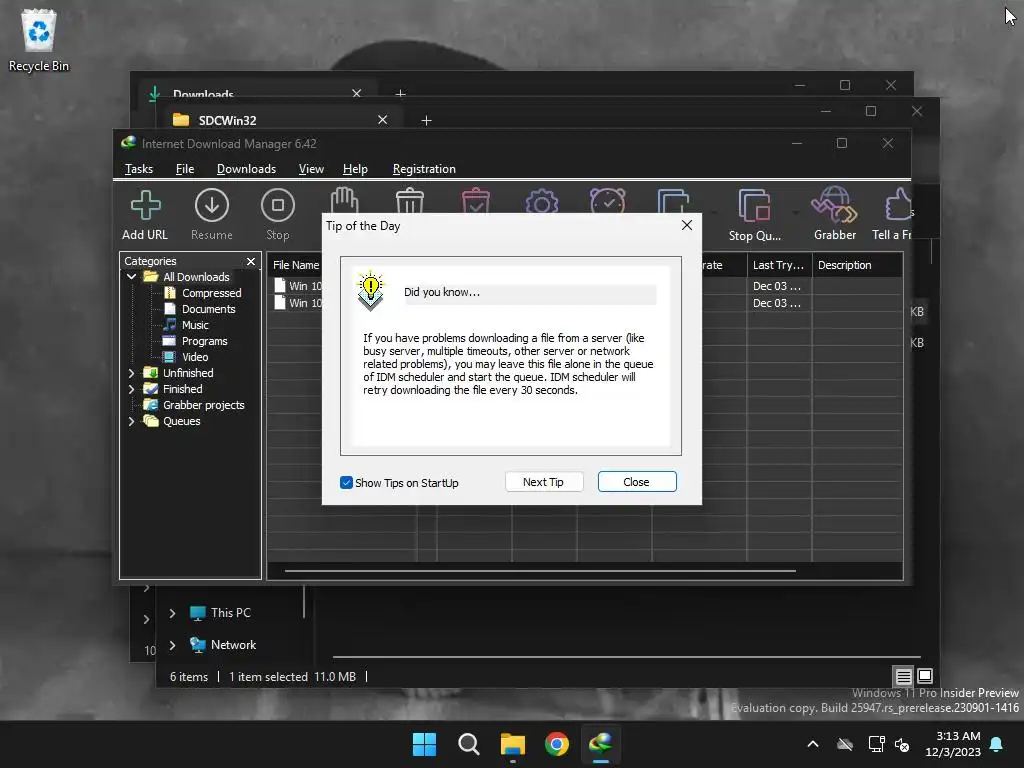Launch Google Chrome from the taskbar
1024x768 pixels.
pyautogui.click(x=556, y=744)
